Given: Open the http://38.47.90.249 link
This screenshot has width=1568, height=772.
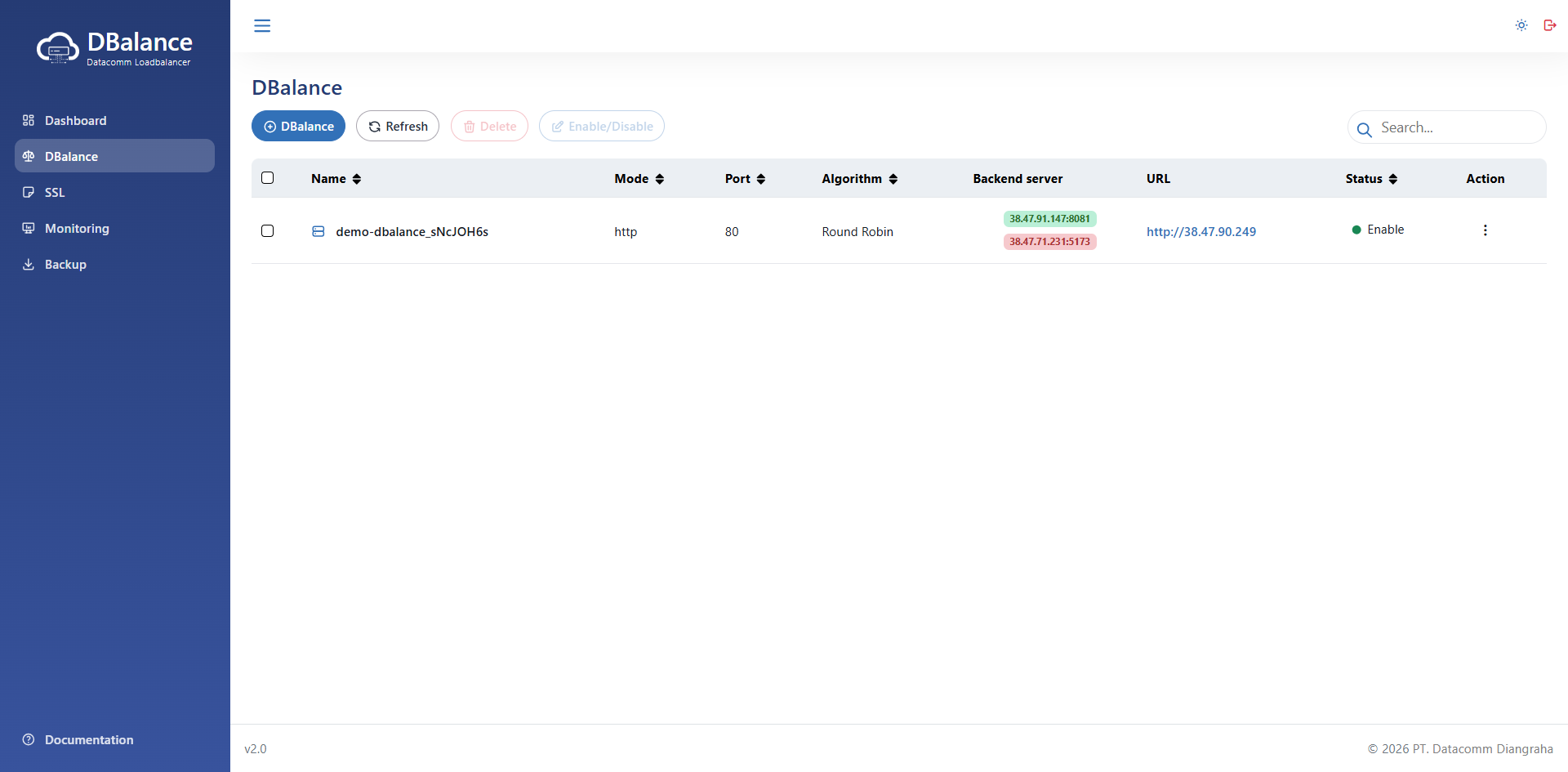Looking at the screenshot, I should click(x=1200, y=232).
